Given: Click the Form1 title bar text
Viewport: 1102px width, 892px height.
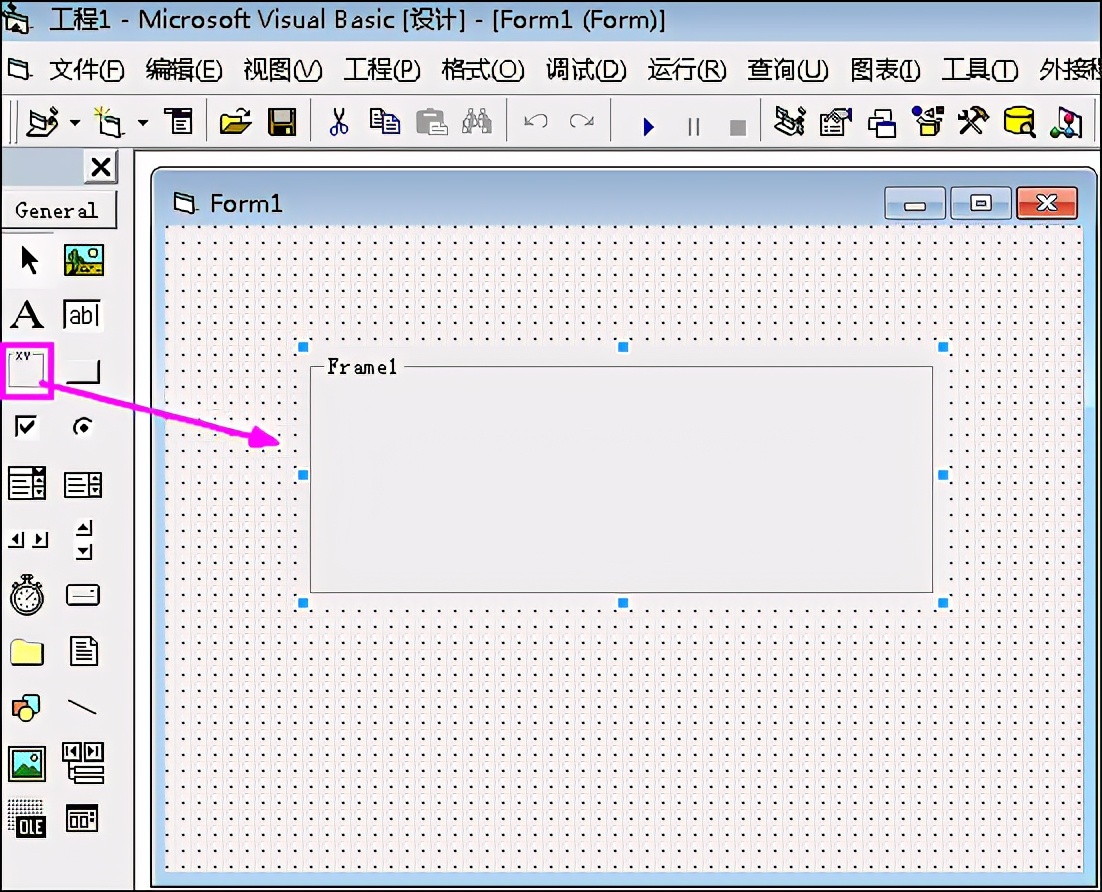Looking at the screenshot, I should click(246, 204).
